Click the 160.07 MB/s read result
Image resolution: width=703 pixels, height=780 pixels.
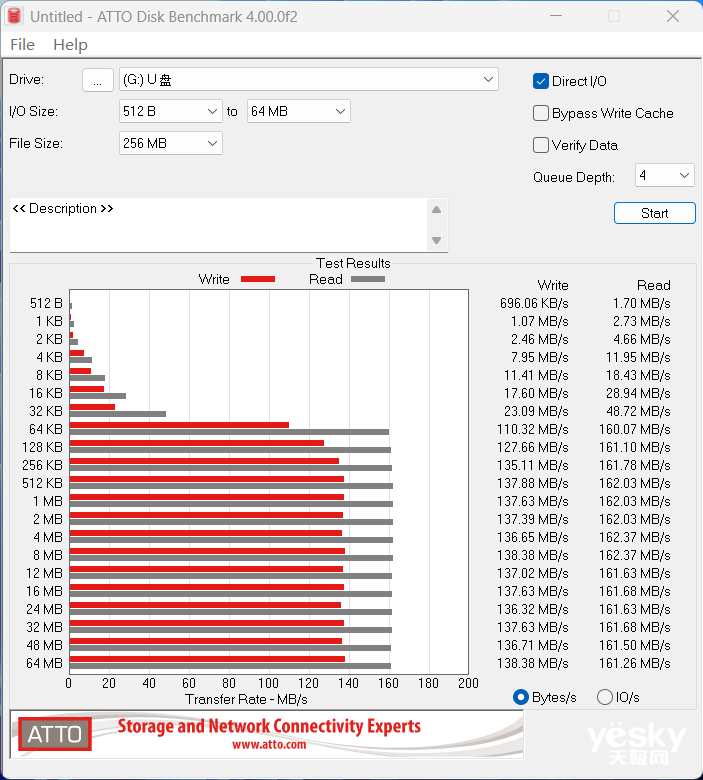click(634, 429)
